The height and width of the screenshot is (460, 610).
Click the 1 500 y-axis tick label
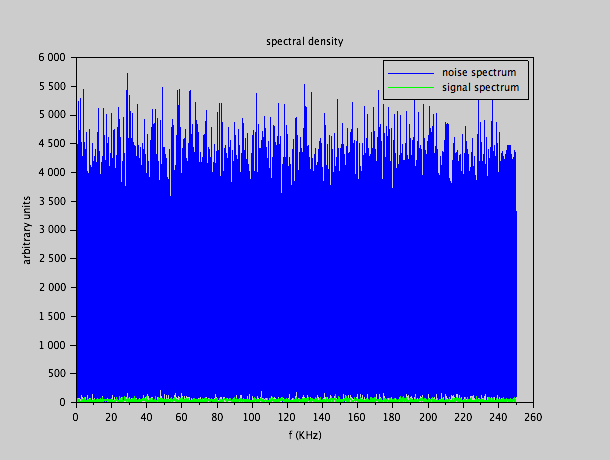[x=51, y=316]
